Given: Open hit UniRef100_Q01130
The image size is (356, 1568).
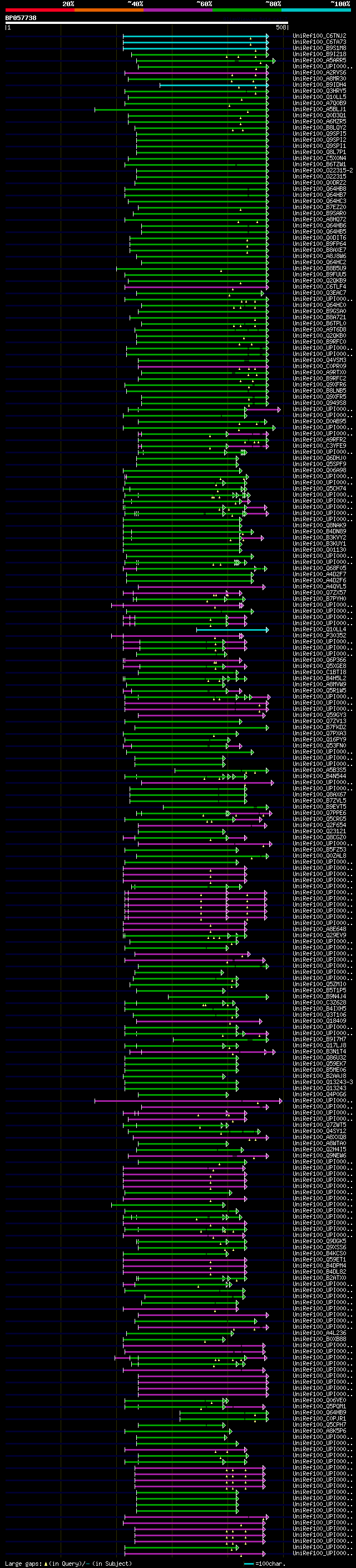Looking at the screenshot, I should click(x=319, y=550).
